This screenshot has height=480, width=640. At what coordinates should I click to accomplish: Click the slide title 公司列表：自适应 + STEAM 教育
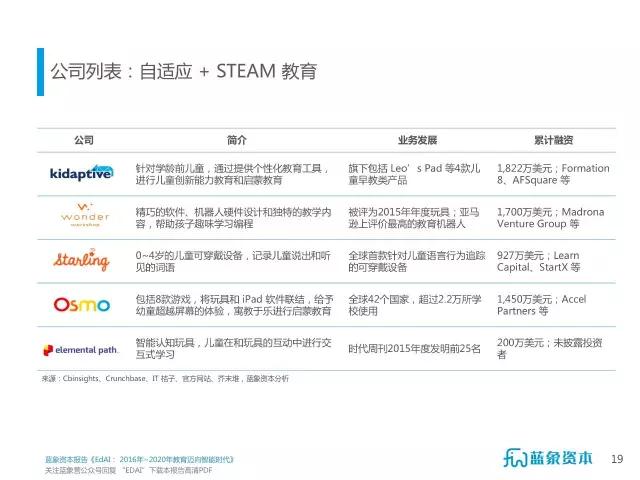coord(184,71)
